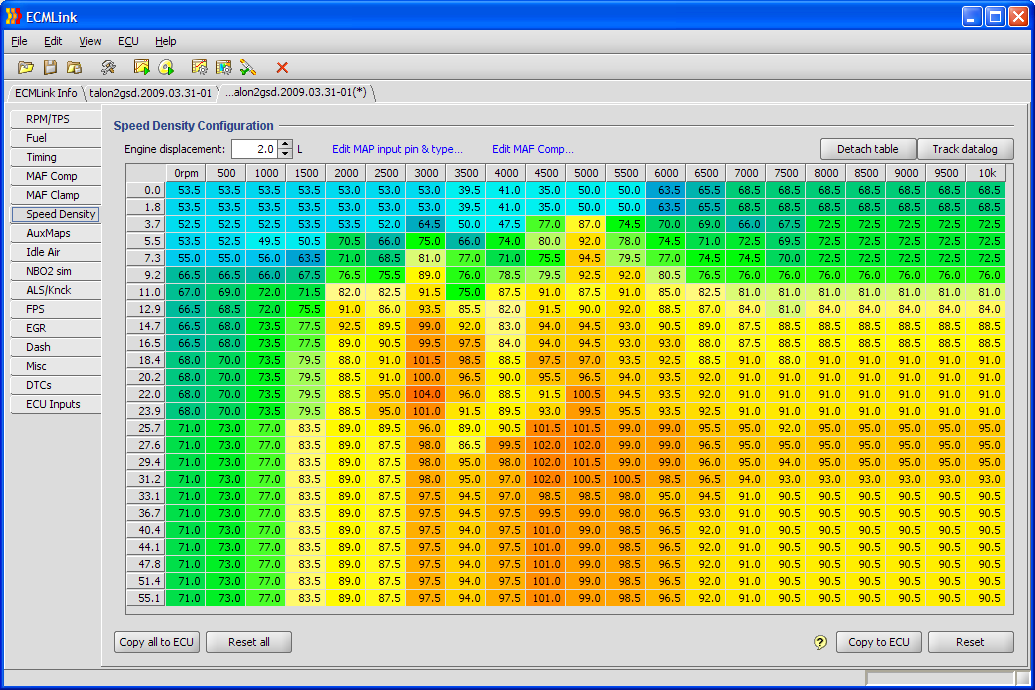Viewport: 1035px width, 690px height.
Task: Click the crossed wrench tools icon
Action: (x=108, y=67)
